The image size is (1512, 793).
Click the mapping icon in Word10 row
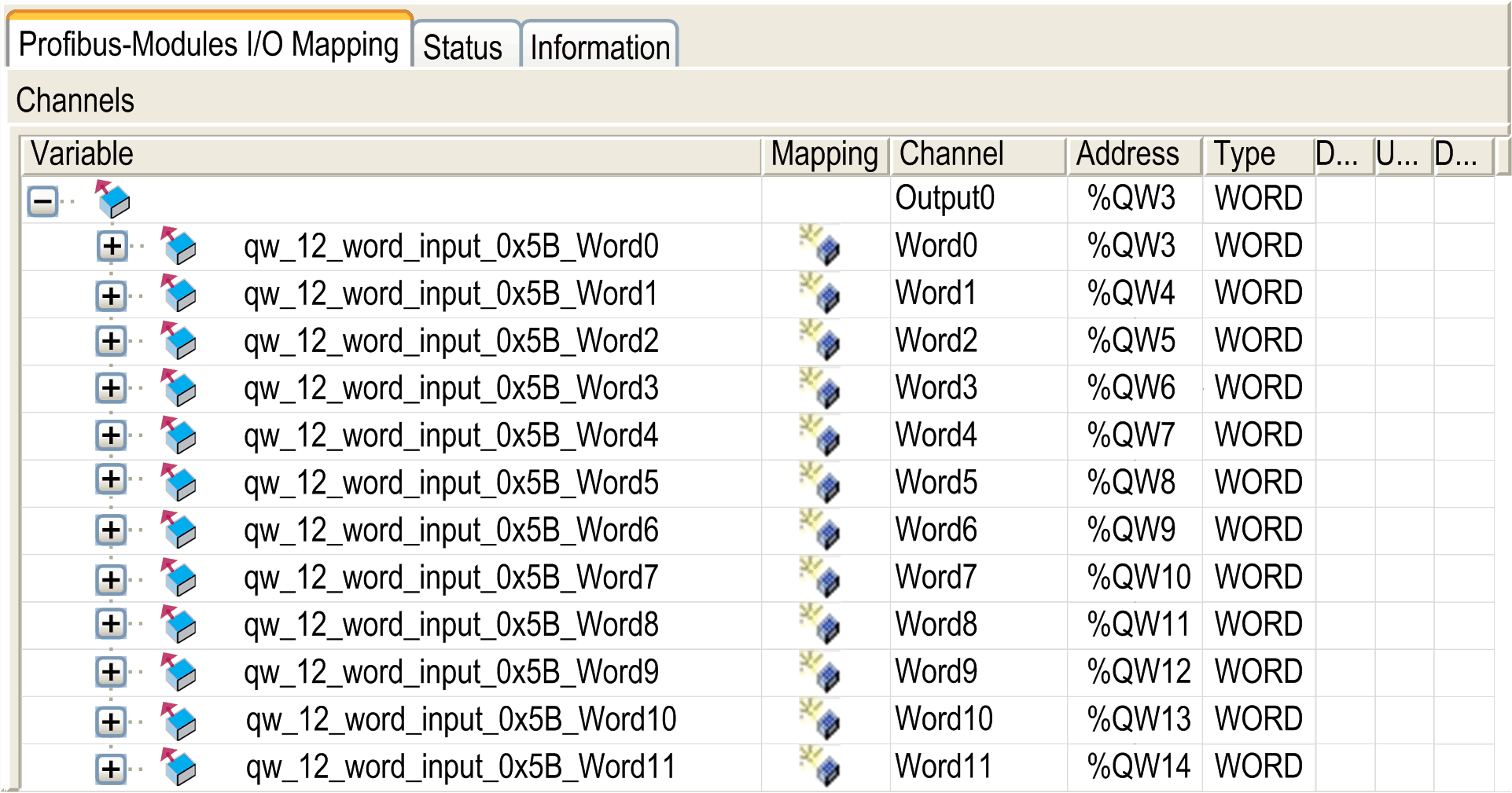[x=820, y=719]
